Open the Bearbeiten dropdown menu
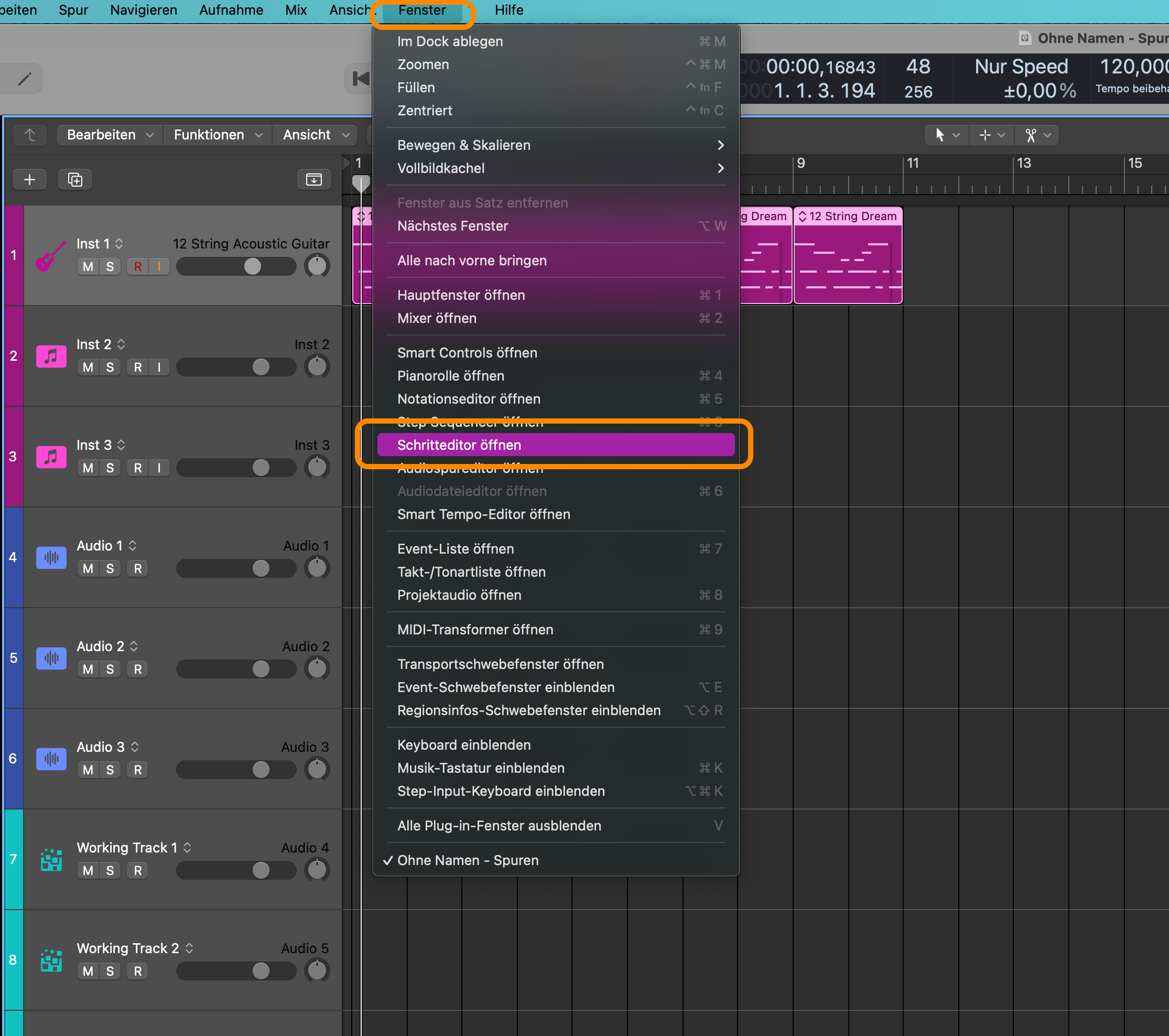Screen dimensions: 1169x1036 110,135
